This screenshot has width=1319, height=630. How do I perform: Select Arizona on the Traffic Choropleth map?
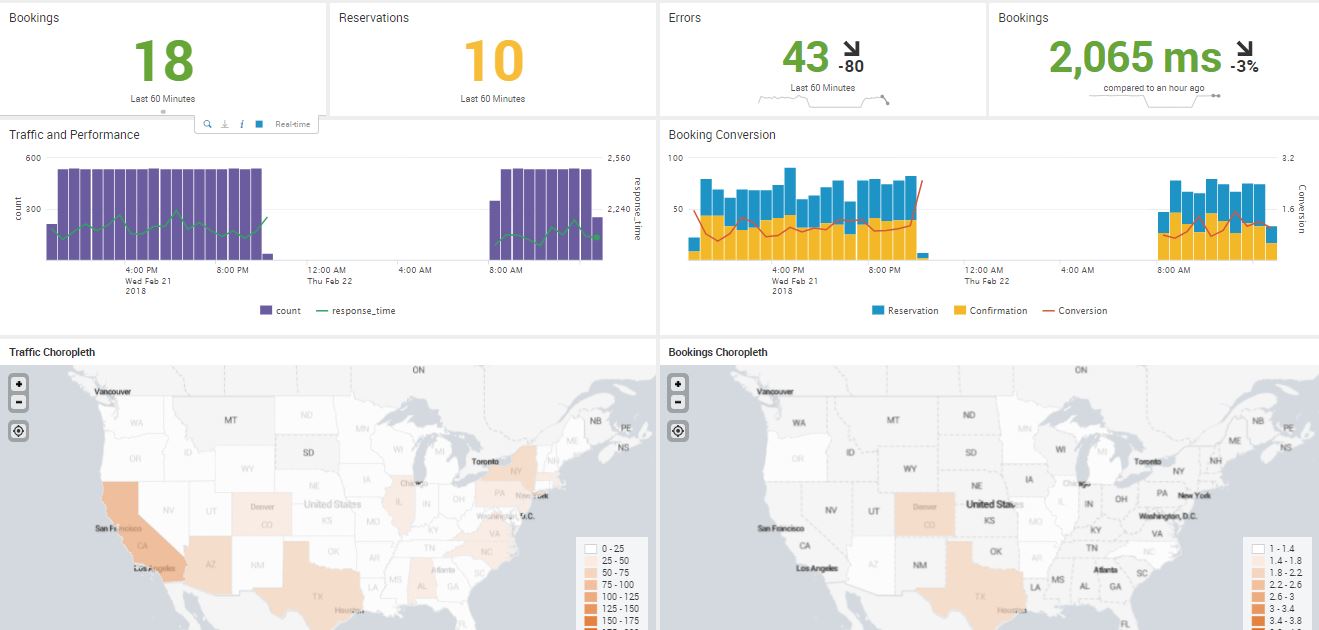click(x=210, y=565)
